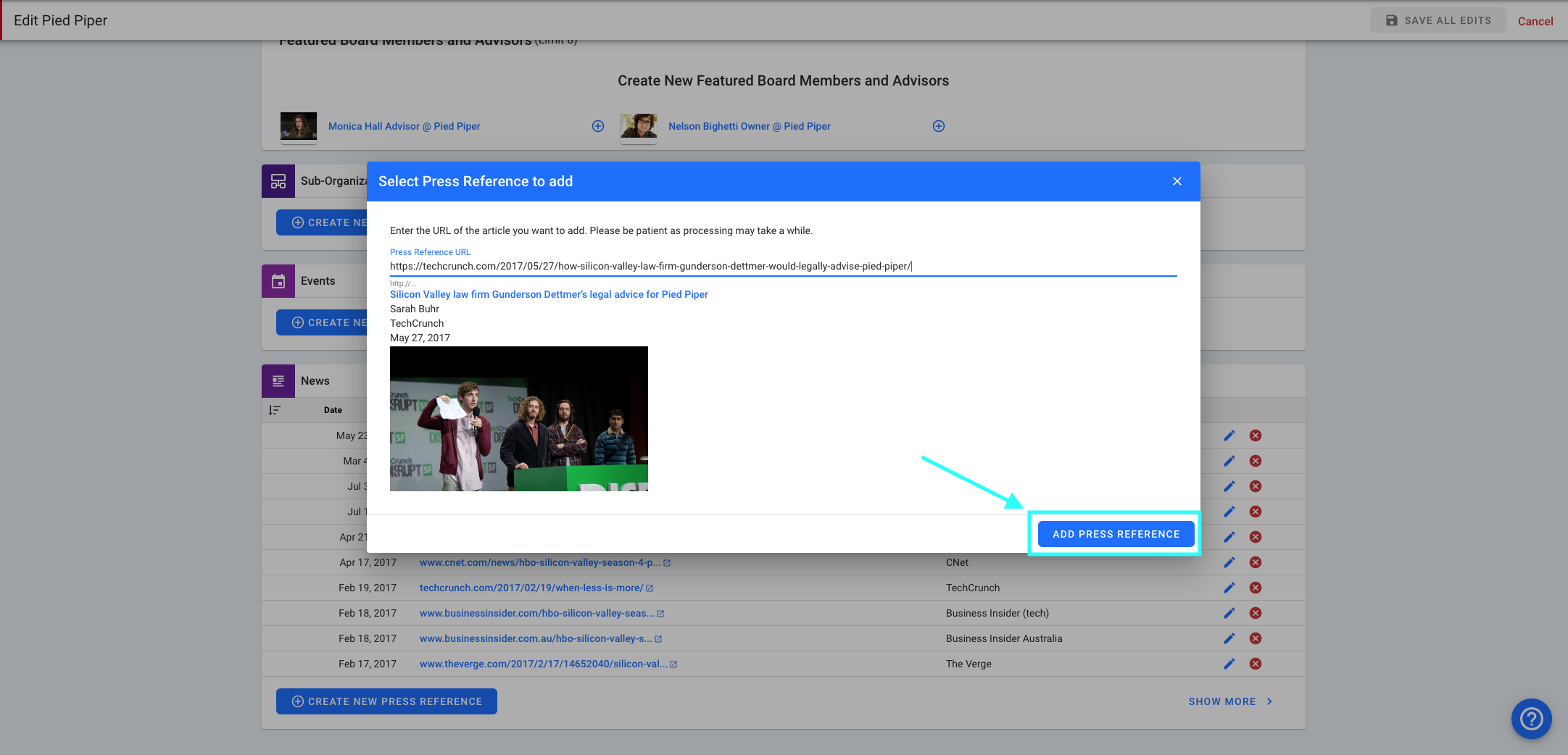Viewport: 1568px width, 755px height.
Task: Select the TechCrunch source cell in news table
Action: tap(973, 588)
